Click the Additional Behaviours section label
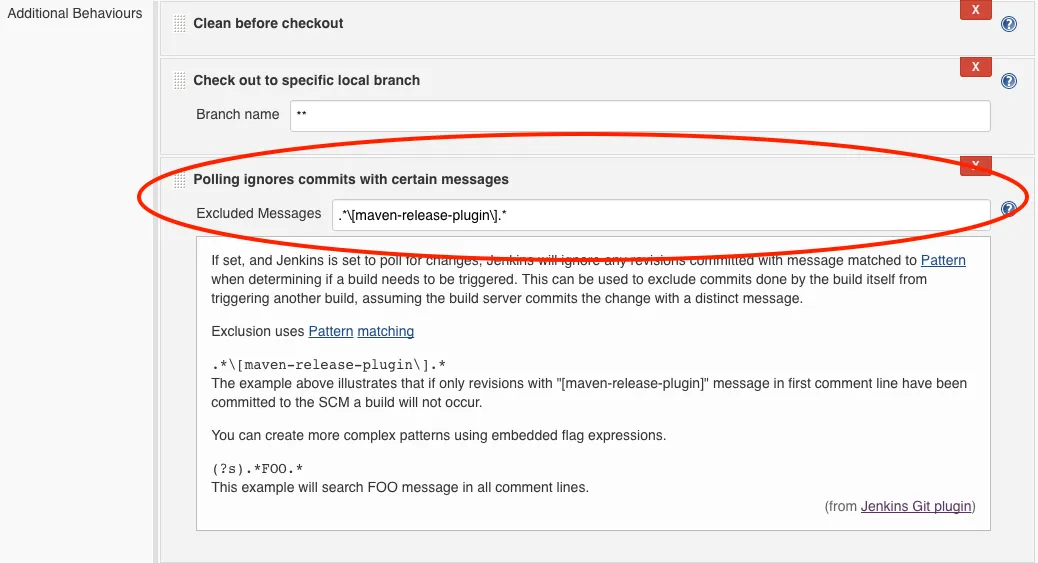The height and width of the screenshot is (563, 1038). point(75,14)
